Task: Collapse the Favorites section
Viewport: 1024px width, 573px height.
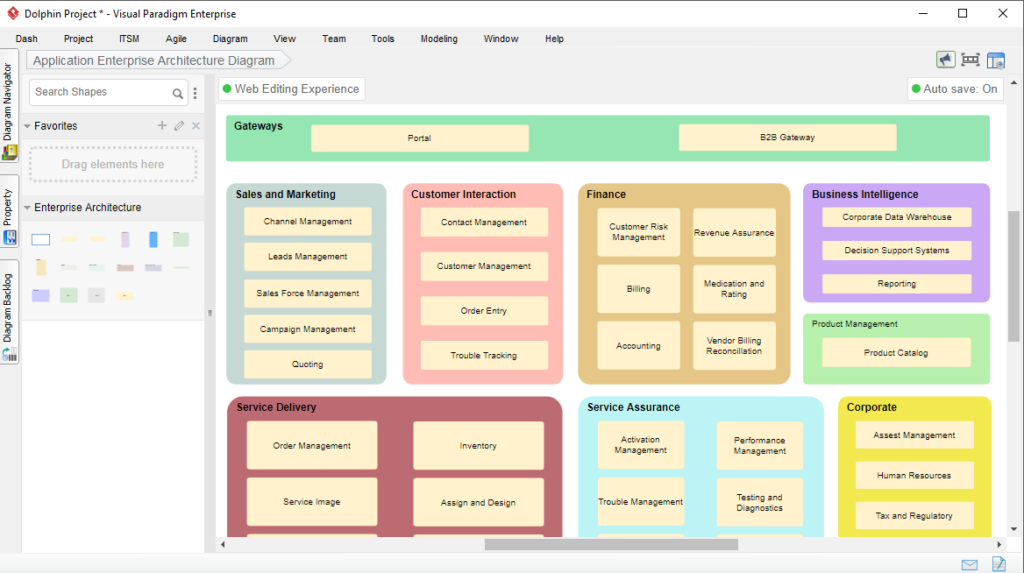Action: tap(27, 126)
